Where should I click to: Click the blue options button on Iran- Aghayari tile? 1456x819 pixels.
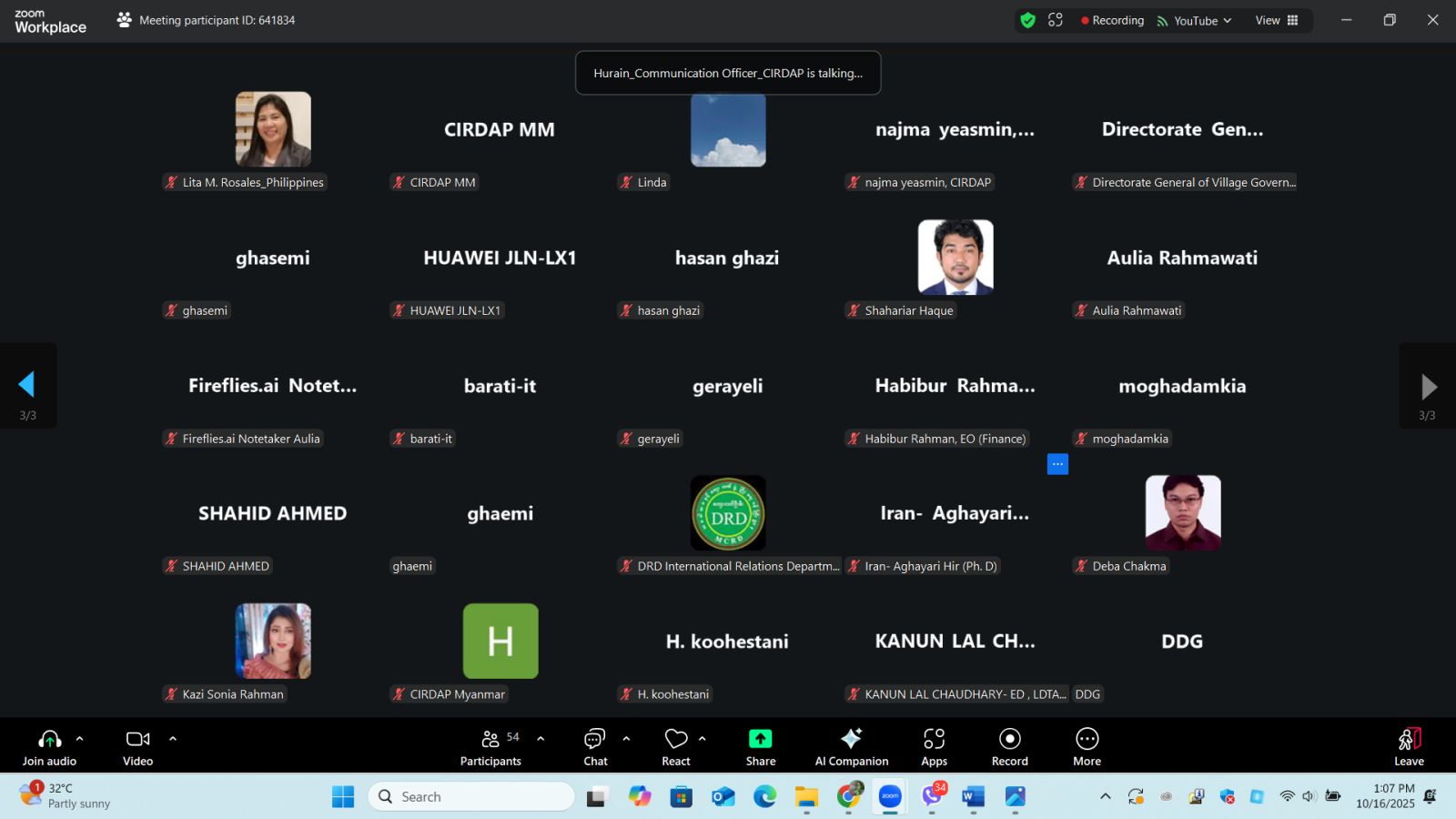coord(1057,464)
